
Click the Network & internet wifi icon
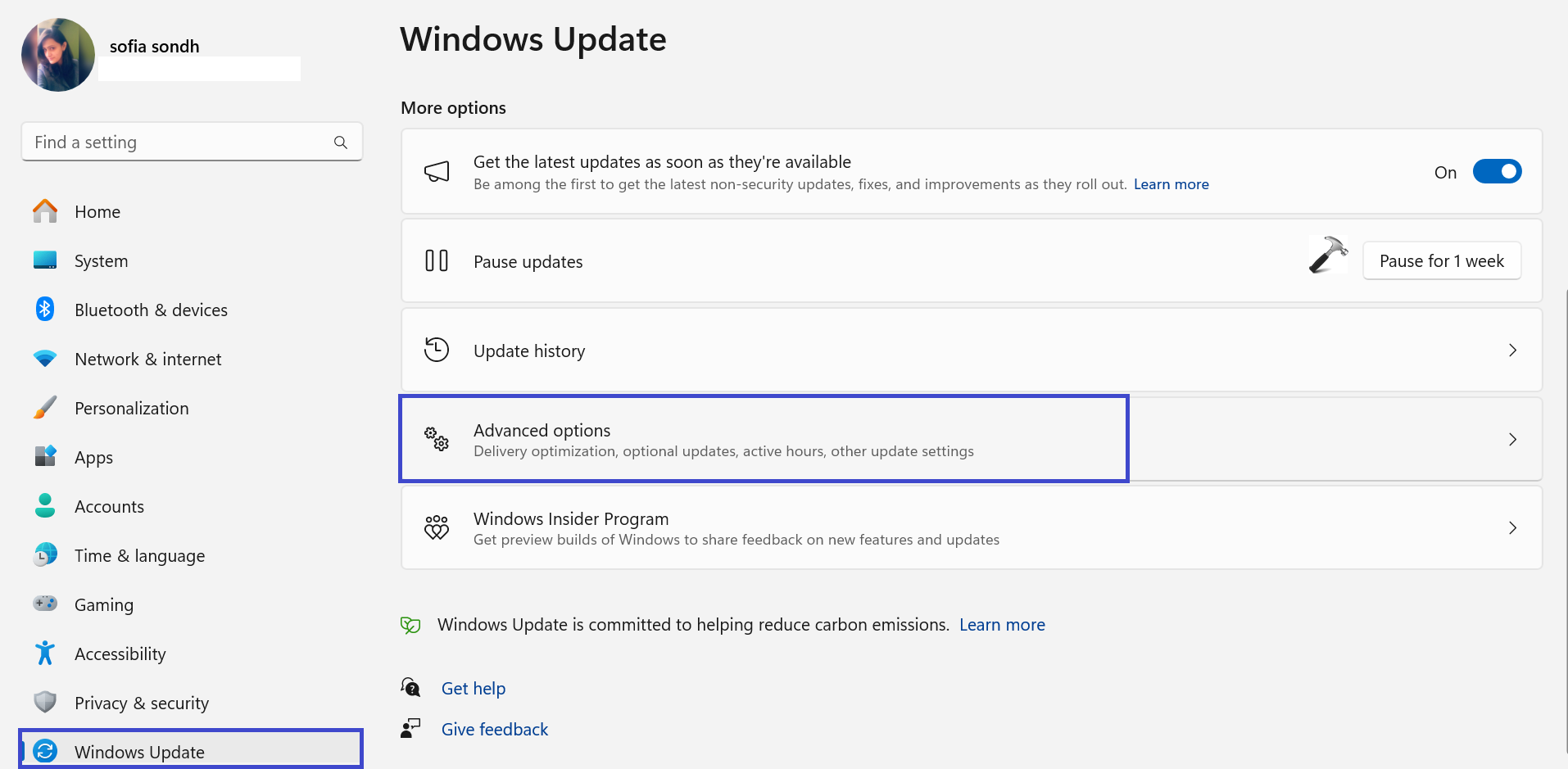coord(45,359)
